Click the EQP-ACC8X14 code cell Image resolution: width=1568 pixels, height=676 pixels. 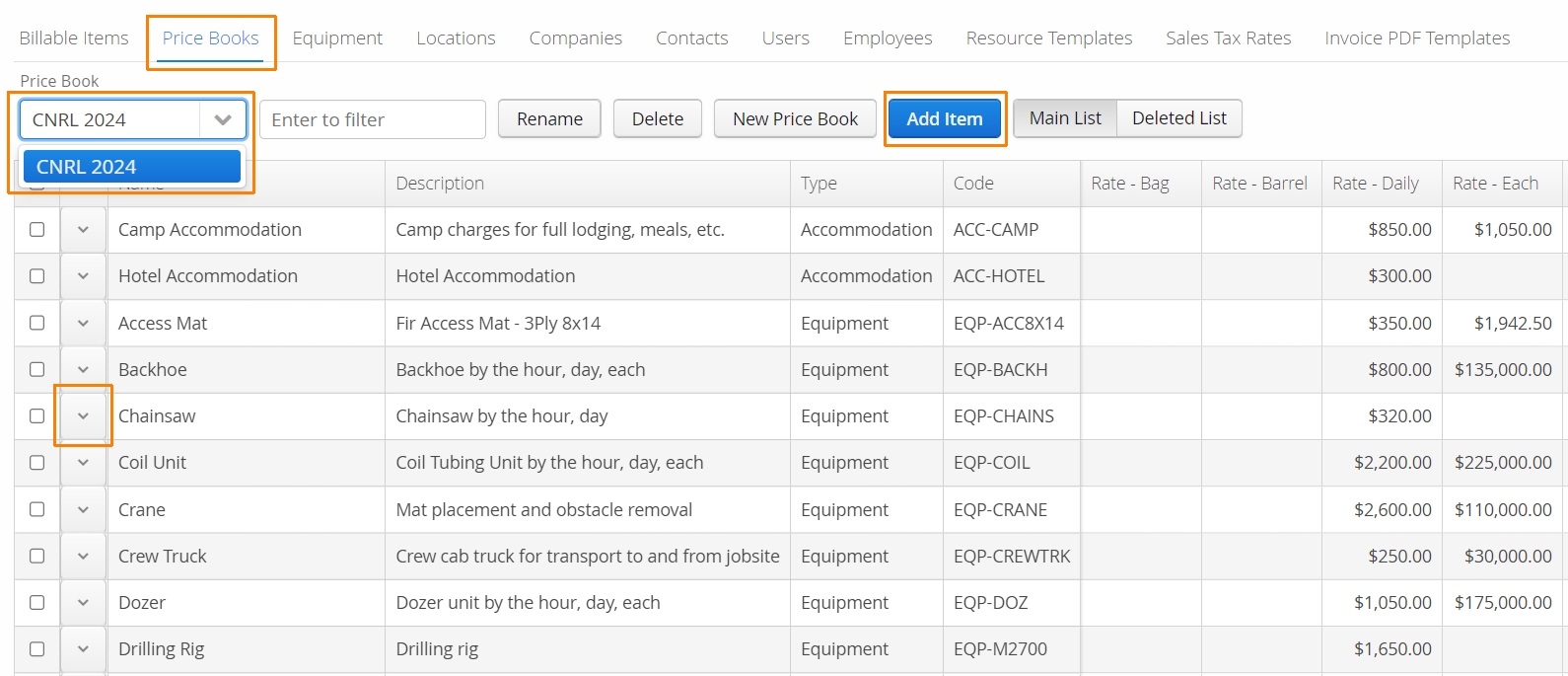[x=1012, y=323]
